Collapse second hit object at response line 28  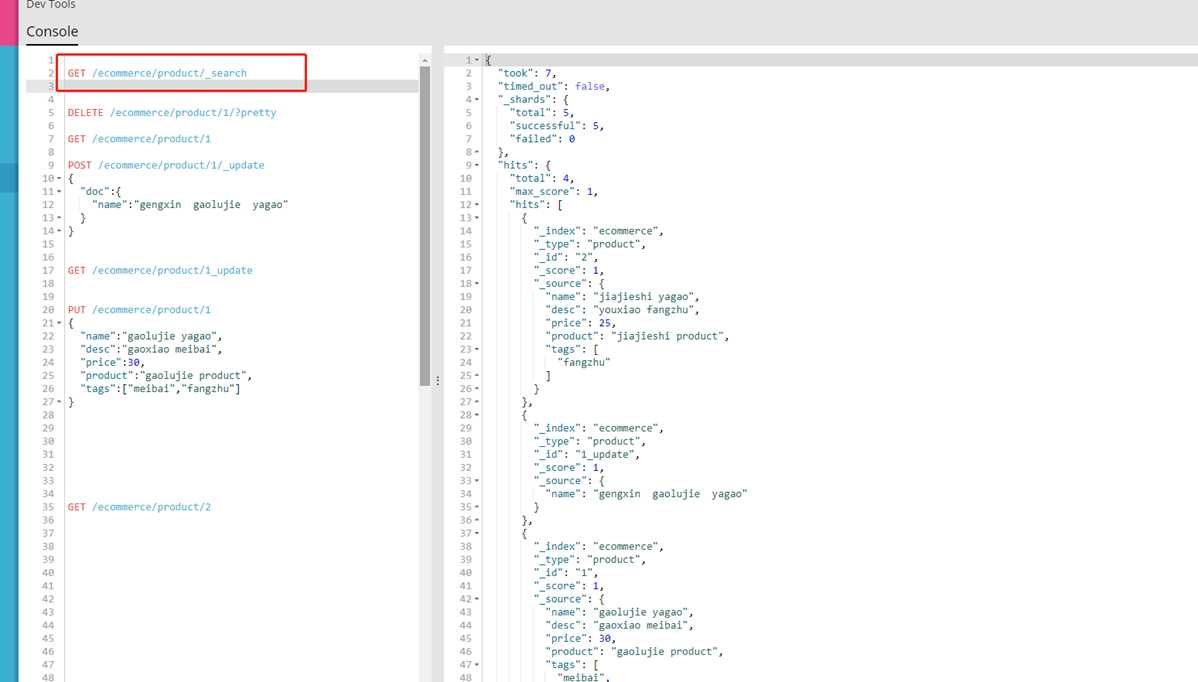pyautogui.click(x=478, y=415)
